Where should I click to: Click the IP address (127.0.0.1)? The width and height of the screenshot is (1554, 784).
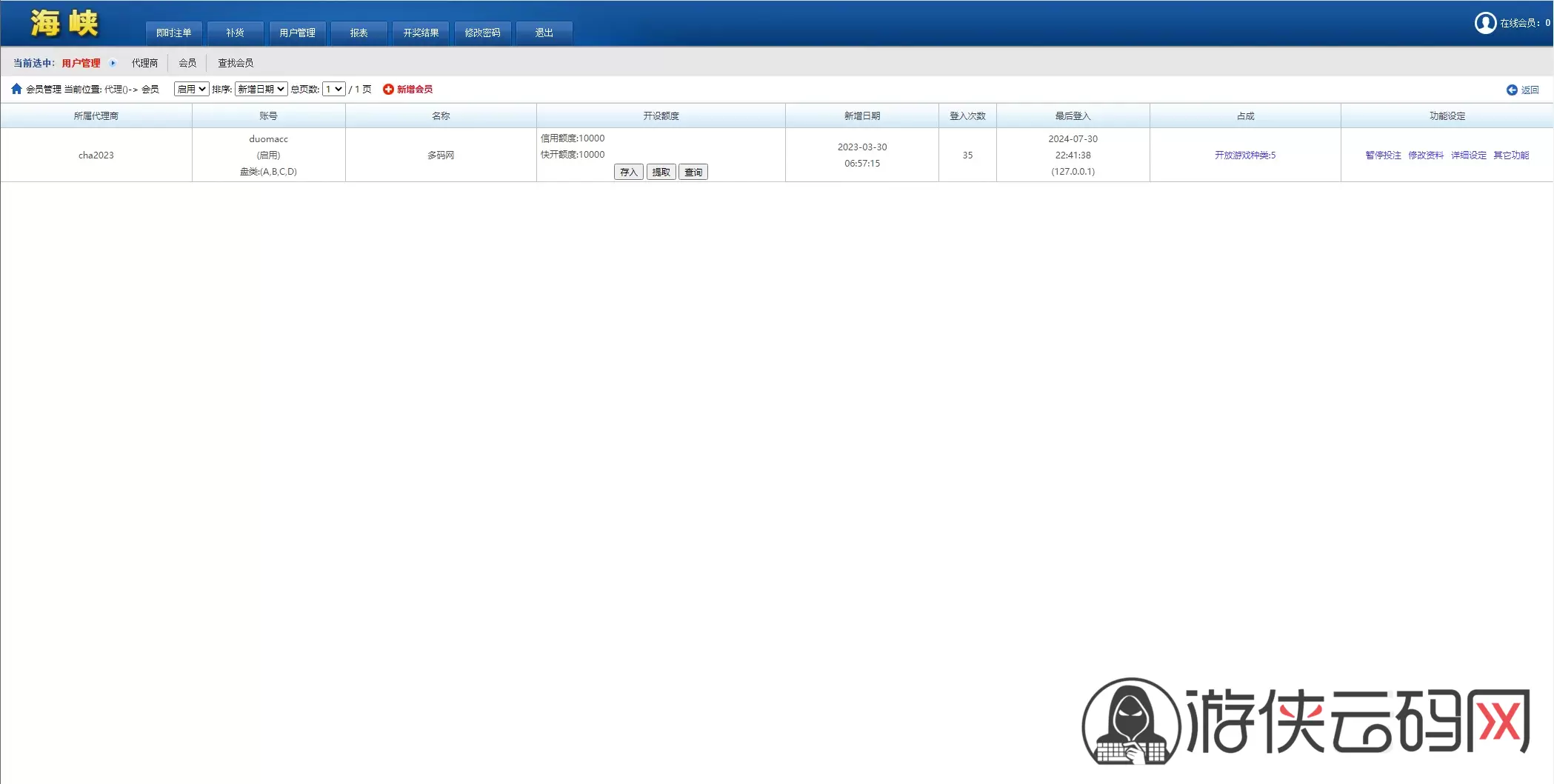point(1073,171)
